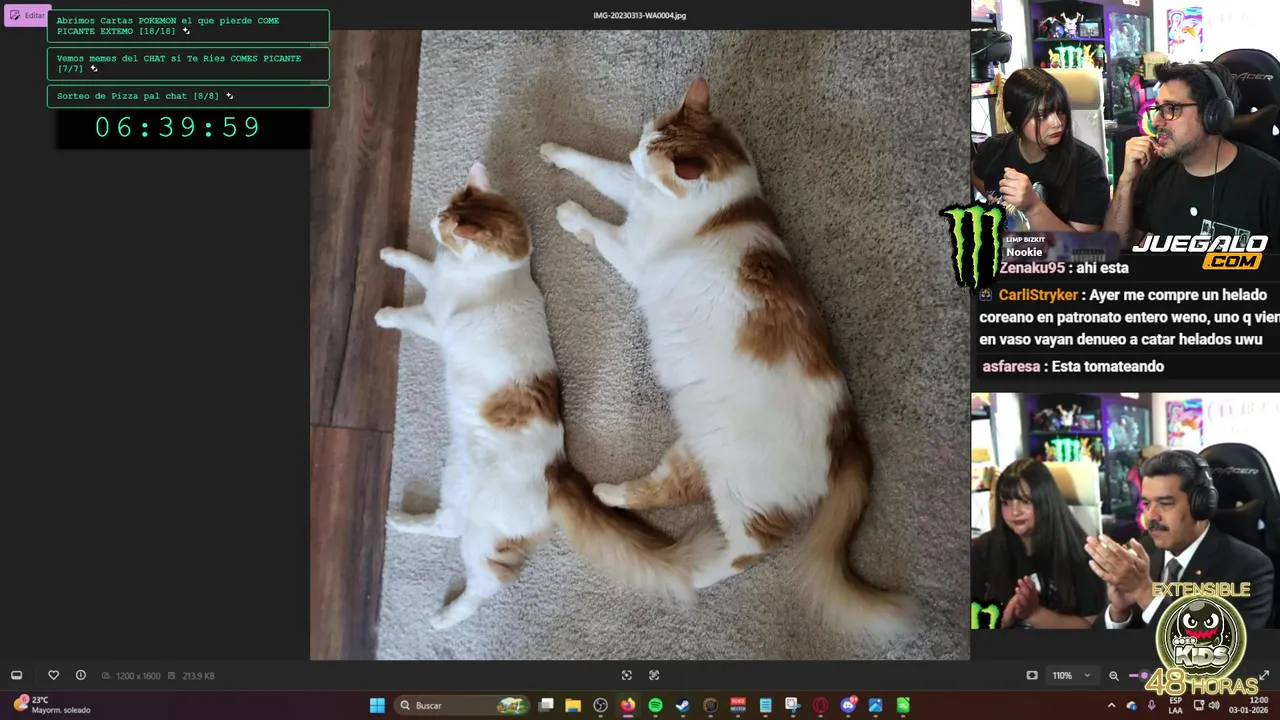Click the Buscar taskbar search field
The image size is (1280, 720).
[x=463, y=705]
